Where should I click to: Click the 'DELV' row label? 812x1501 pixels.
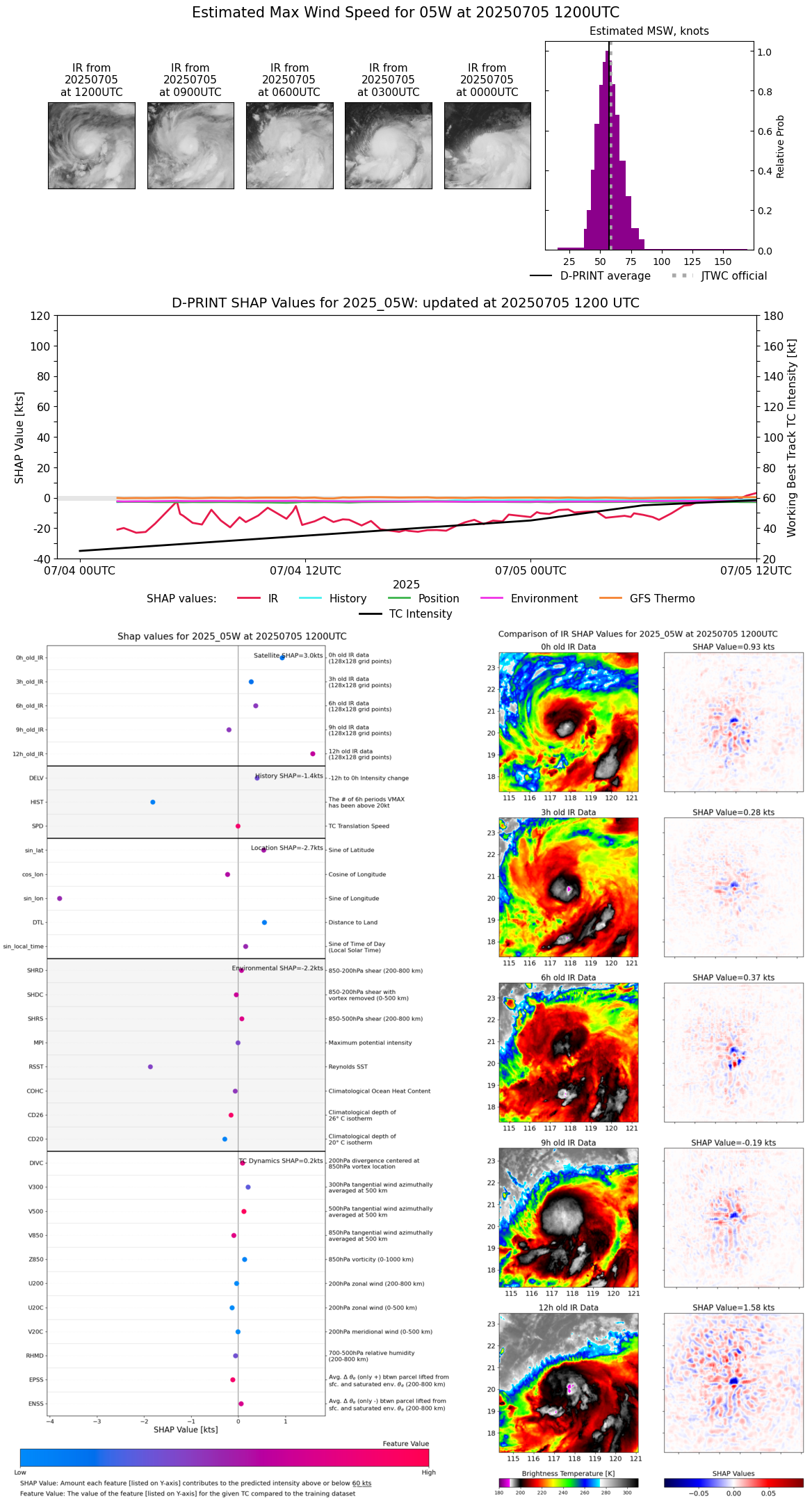[x=36, y=778]
